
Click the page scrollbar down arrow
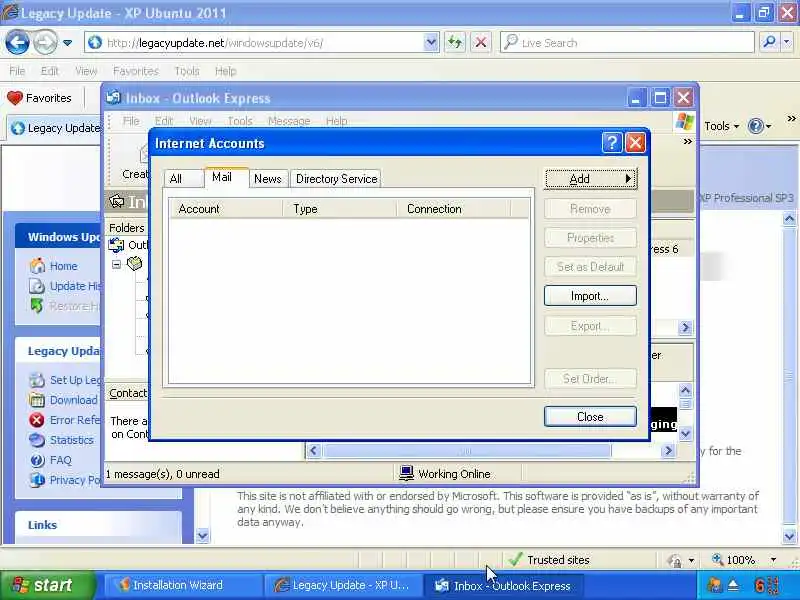tap(789, 536)
